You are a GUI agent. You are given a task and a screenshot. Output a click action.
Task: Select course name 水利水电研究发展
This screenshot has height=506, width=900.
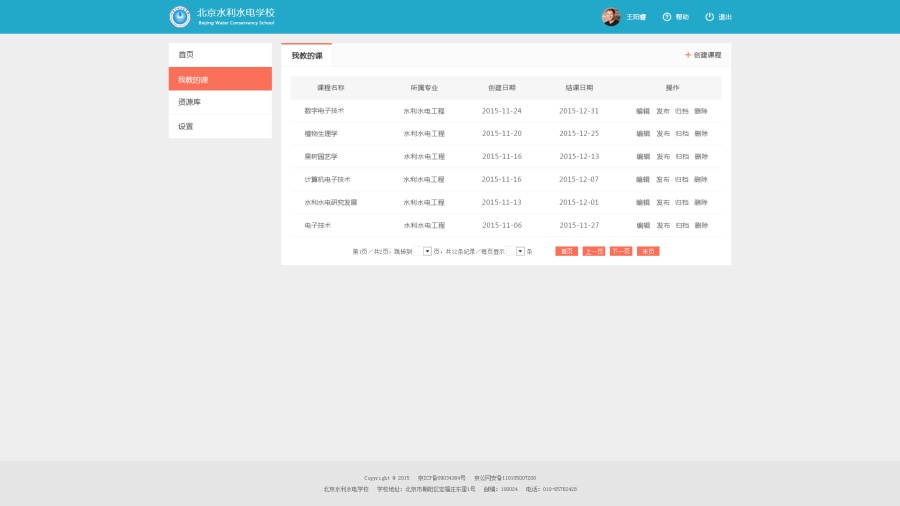click(331, 202)
